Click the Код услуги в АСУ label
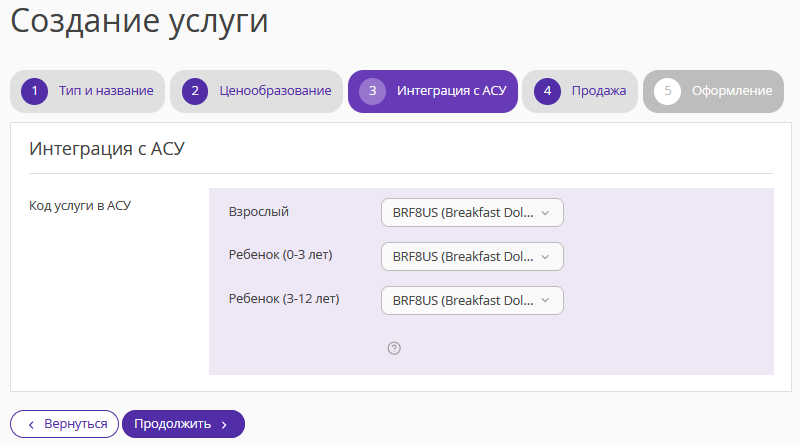Viewport: 800px width, 445px height. click(x=80, y=206)
